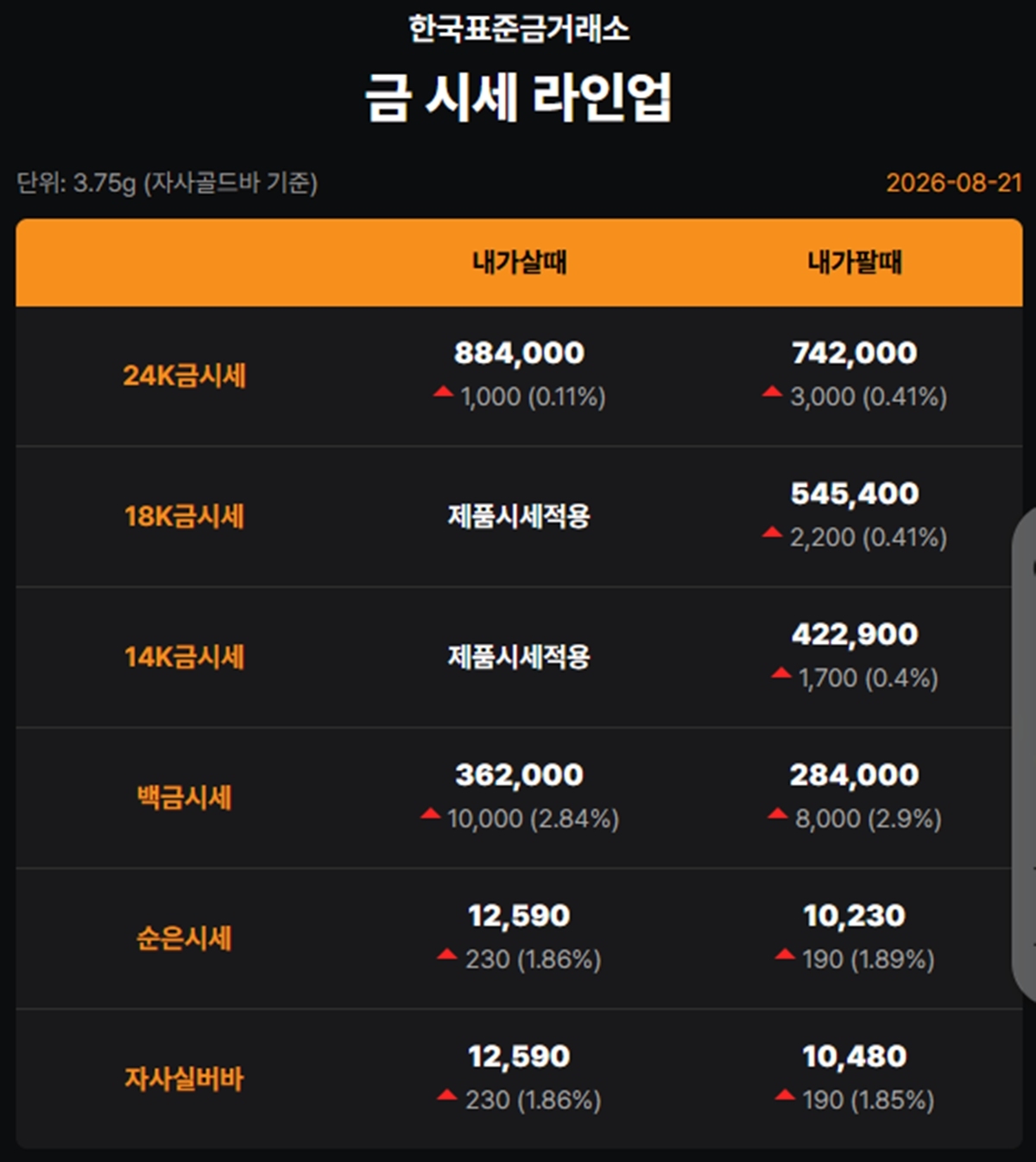Select the 18K금시세 row label

(x=184, y=516)
